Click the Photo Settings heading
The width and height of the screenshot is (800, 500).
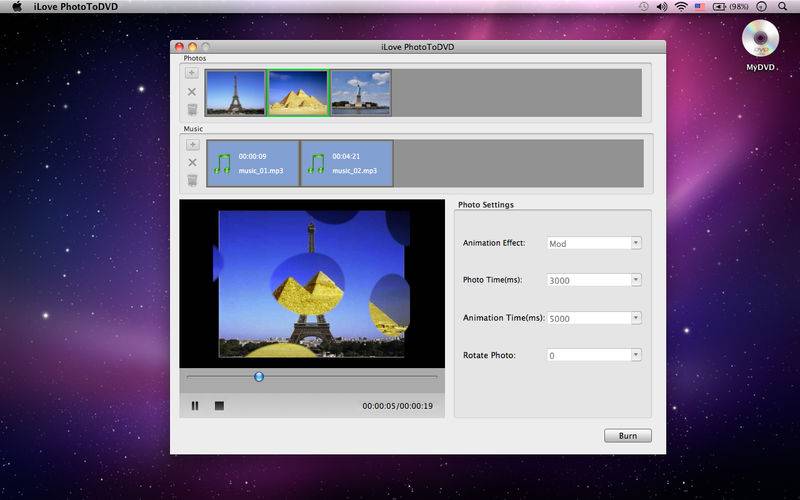click(486, 205)
